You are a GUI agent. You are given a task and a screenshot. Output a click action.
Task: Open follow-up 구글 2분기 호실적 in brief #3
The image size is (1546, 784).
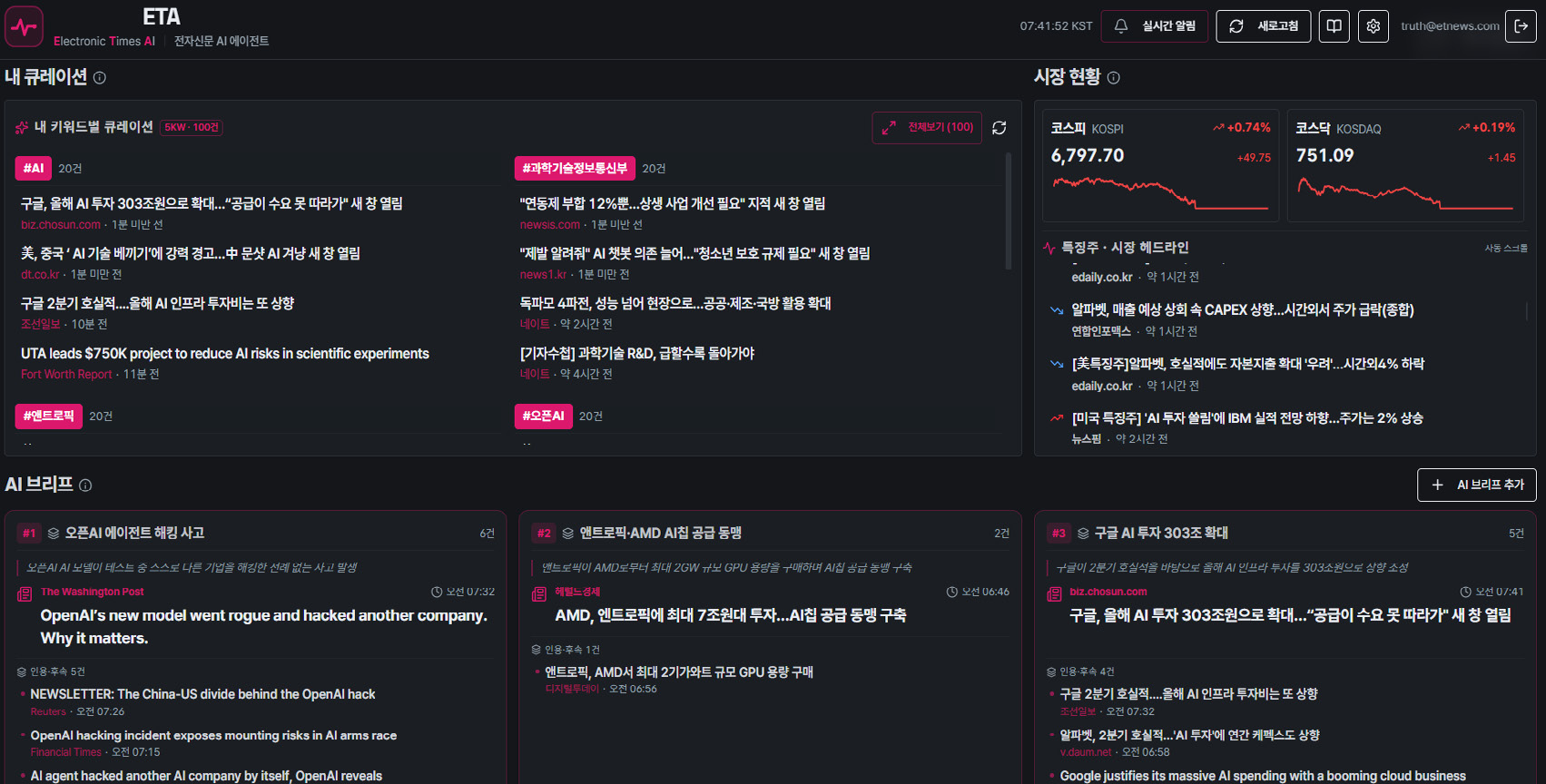[x=1189, y=694]
